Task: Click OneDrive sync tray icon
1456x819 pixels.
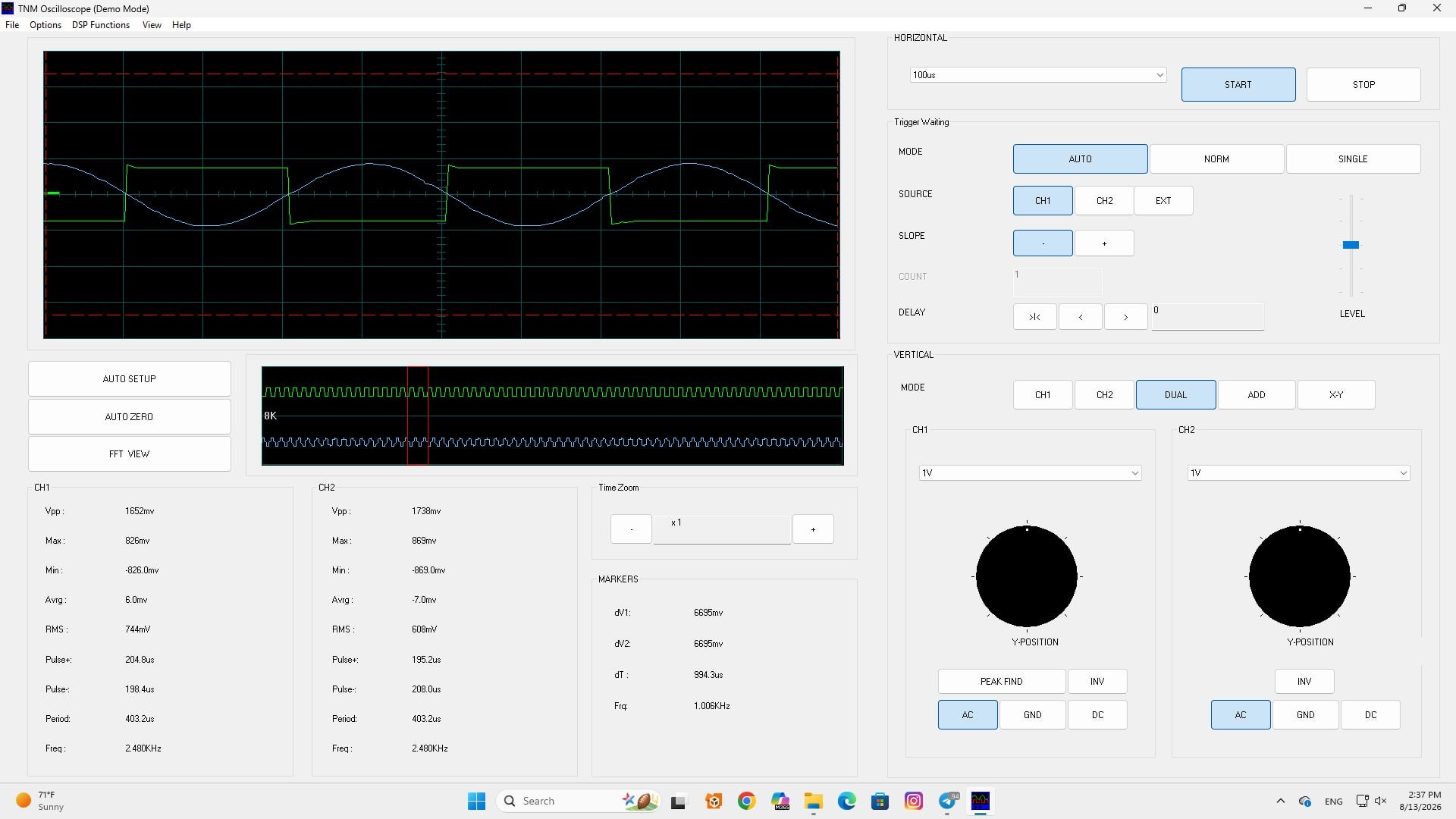Action: (1305, 801)
